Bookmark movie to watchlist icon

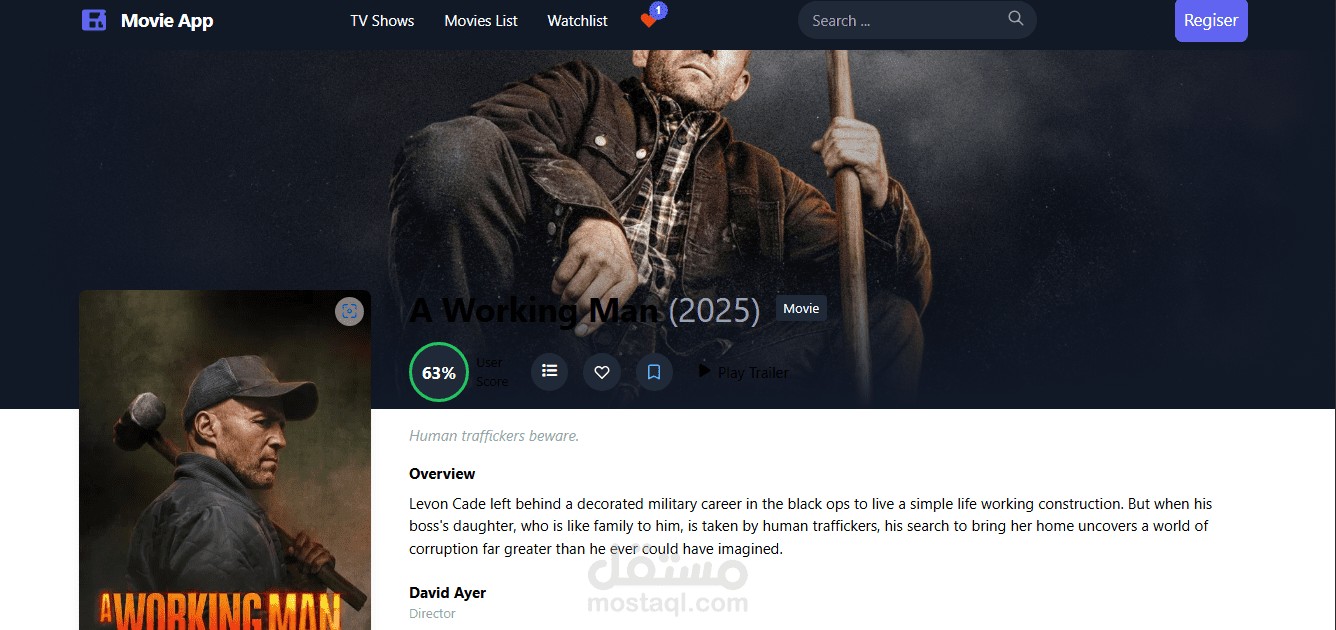654,372
